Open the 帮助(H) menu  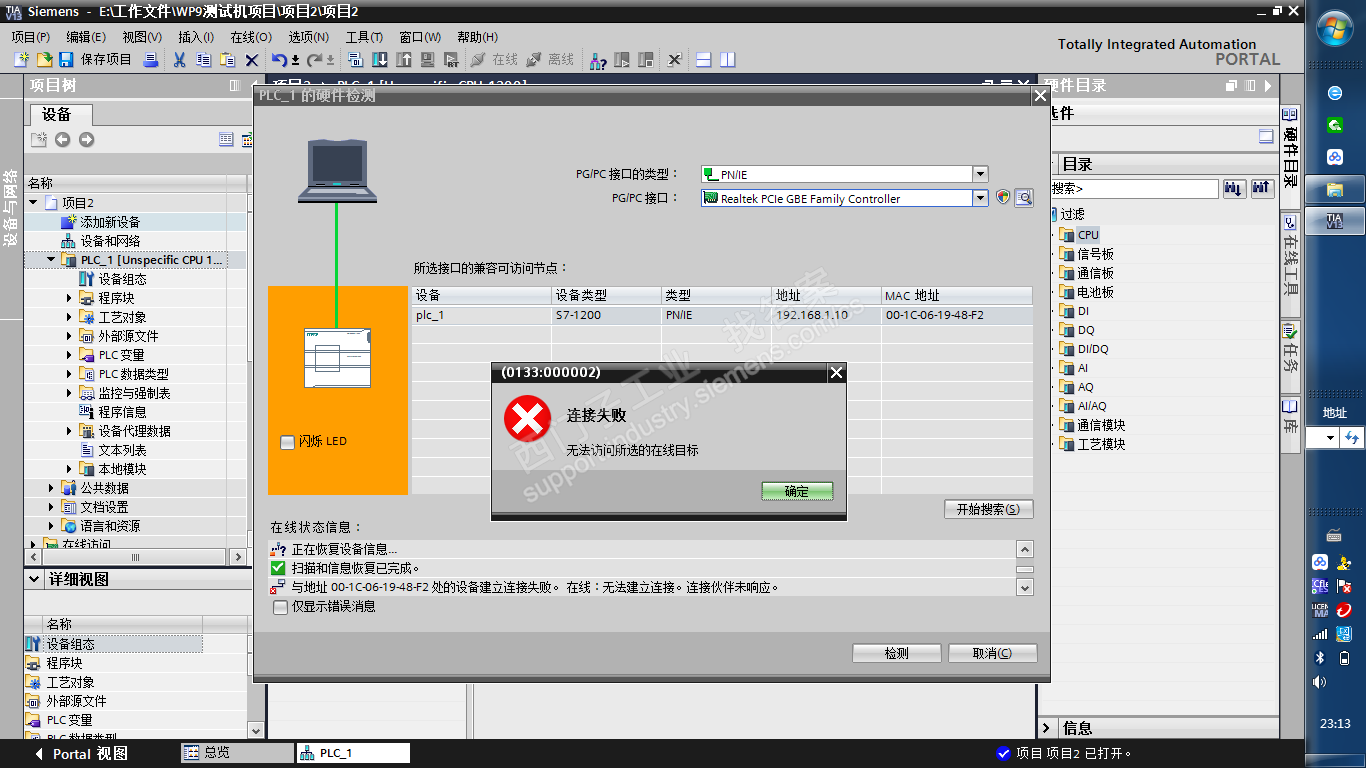coord(478,37)
